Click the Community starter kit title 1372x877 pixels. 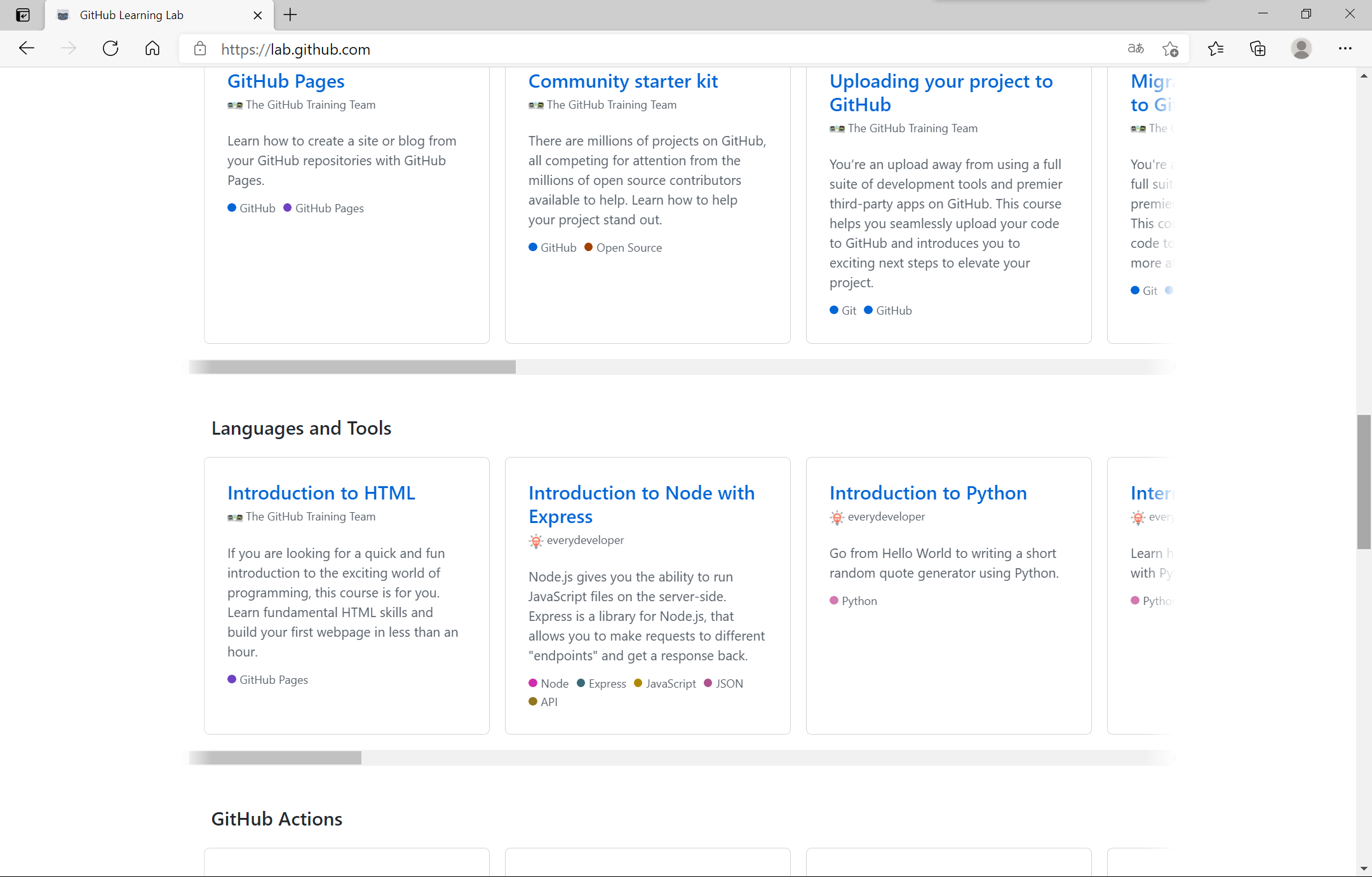622,81
